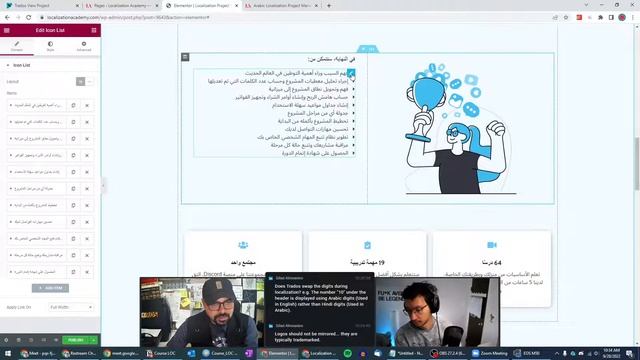Open the Windows Start menu
The height and width of the screenshot is (360, 640).
coord(7,353)
